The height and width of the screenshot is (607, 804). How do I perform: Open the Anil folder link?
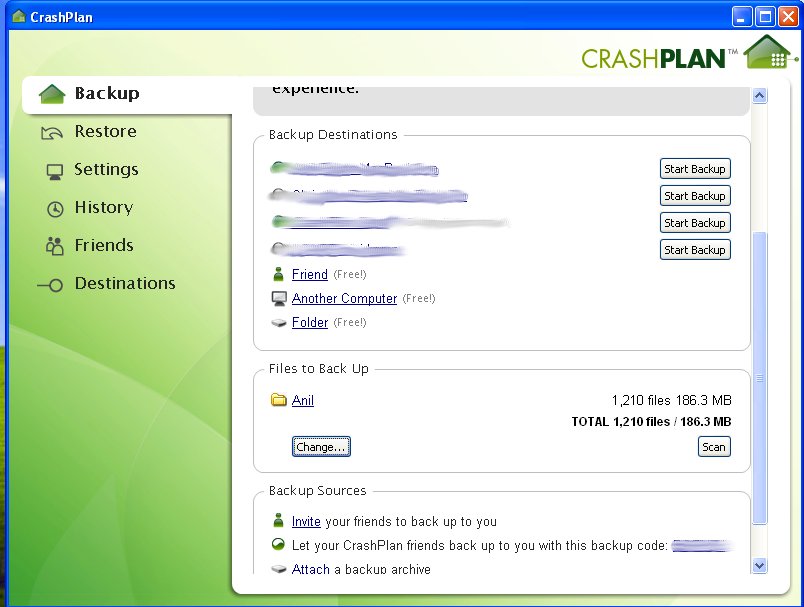click(303, 400)
